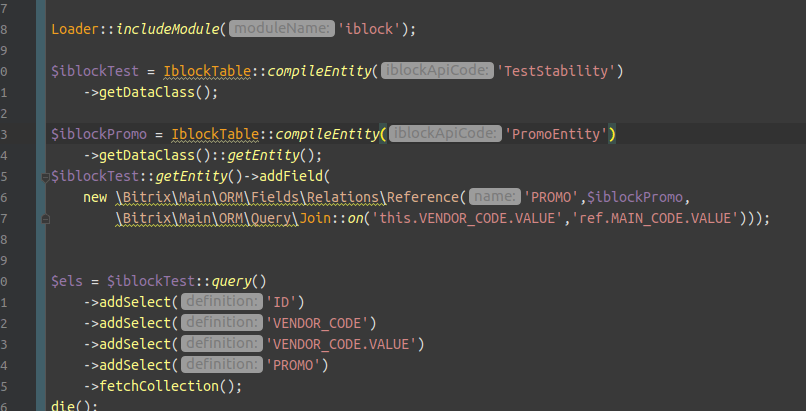This screenshot has width=806, height=411.
Task: Click IblockTable on the $iblockPromo line
Action: coord(215,135)
